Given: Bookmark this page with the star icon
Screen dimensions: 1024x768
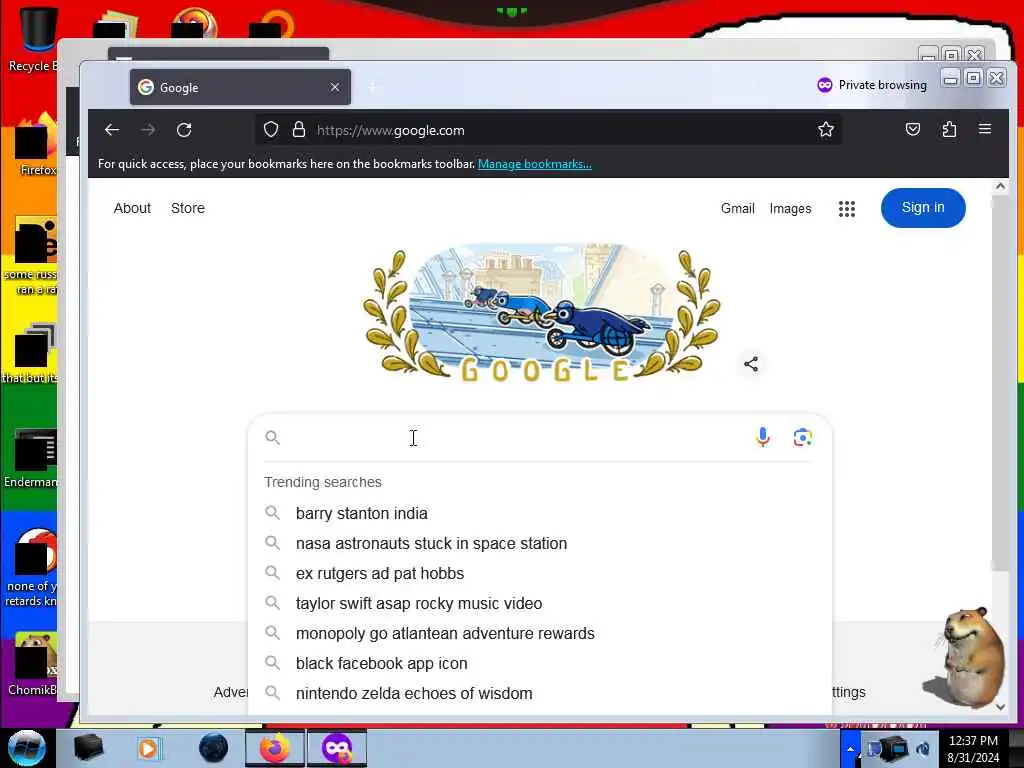Looking at the screenshot, I should tap(825, 129).
